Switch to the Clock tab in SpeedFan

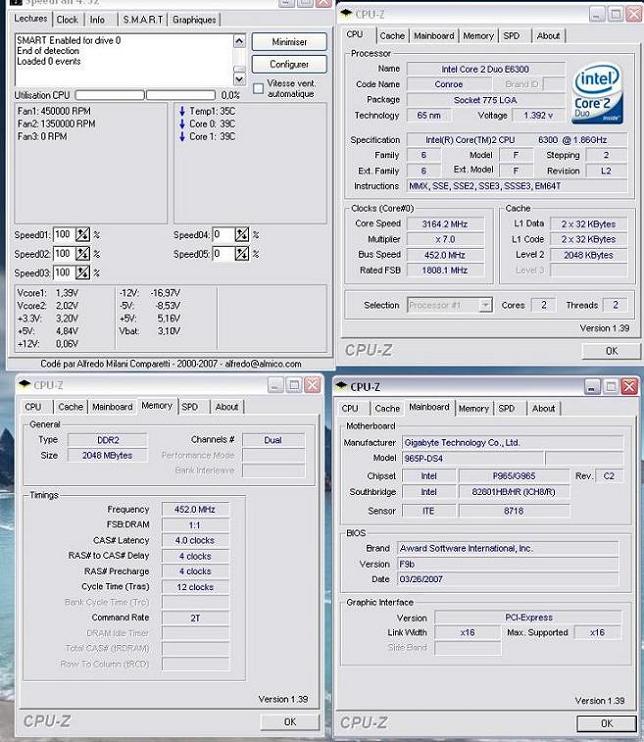tap(67, 19)
